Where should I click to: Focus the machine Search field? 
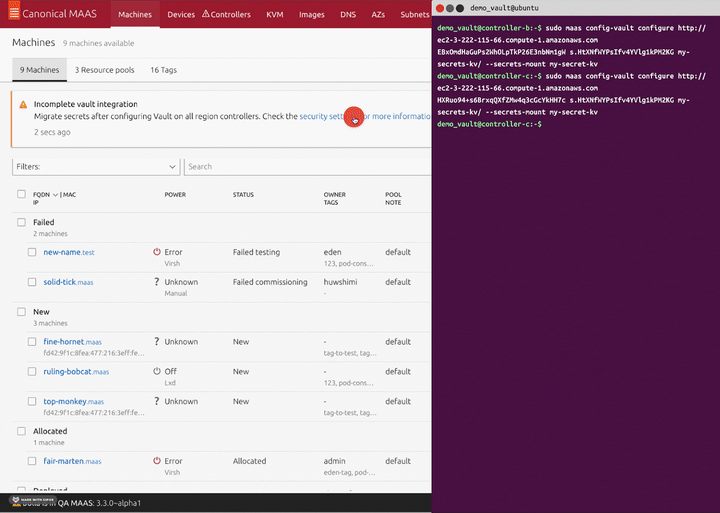(x=307, y=167)
